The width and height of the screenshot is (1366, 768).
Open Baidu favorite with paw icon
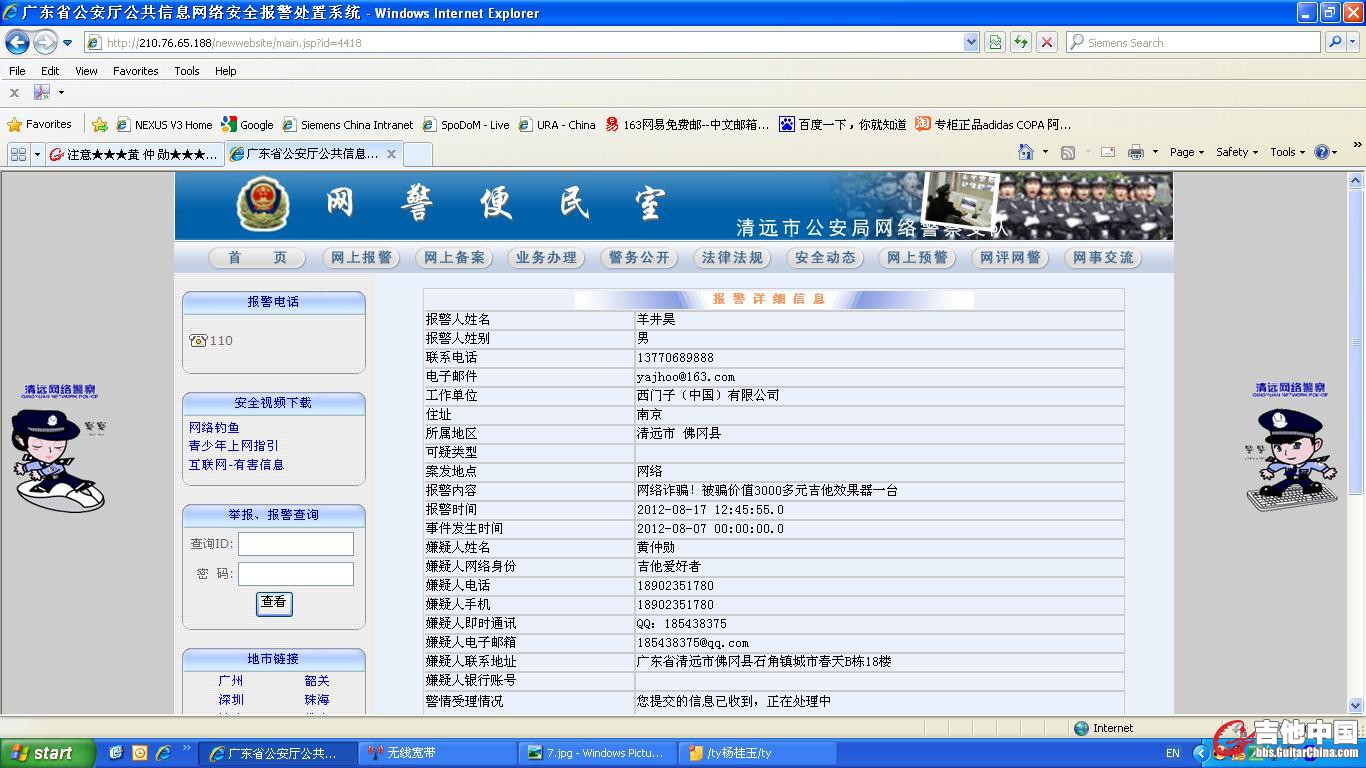[x=843, y=125]
